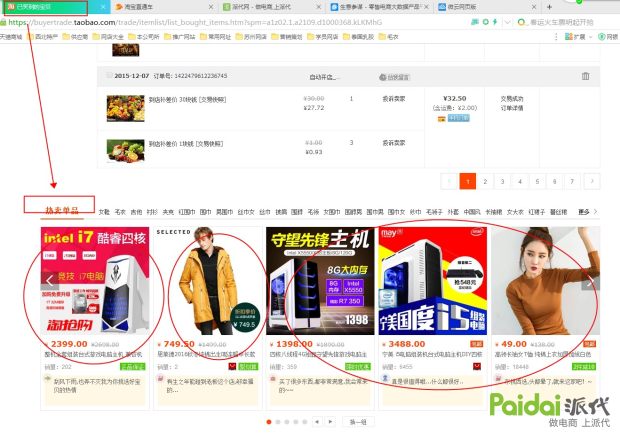Image resolution: width=620 pixels, height=437 pixels.
Task: Go to page 7 of orders
Action: [572, 182]
